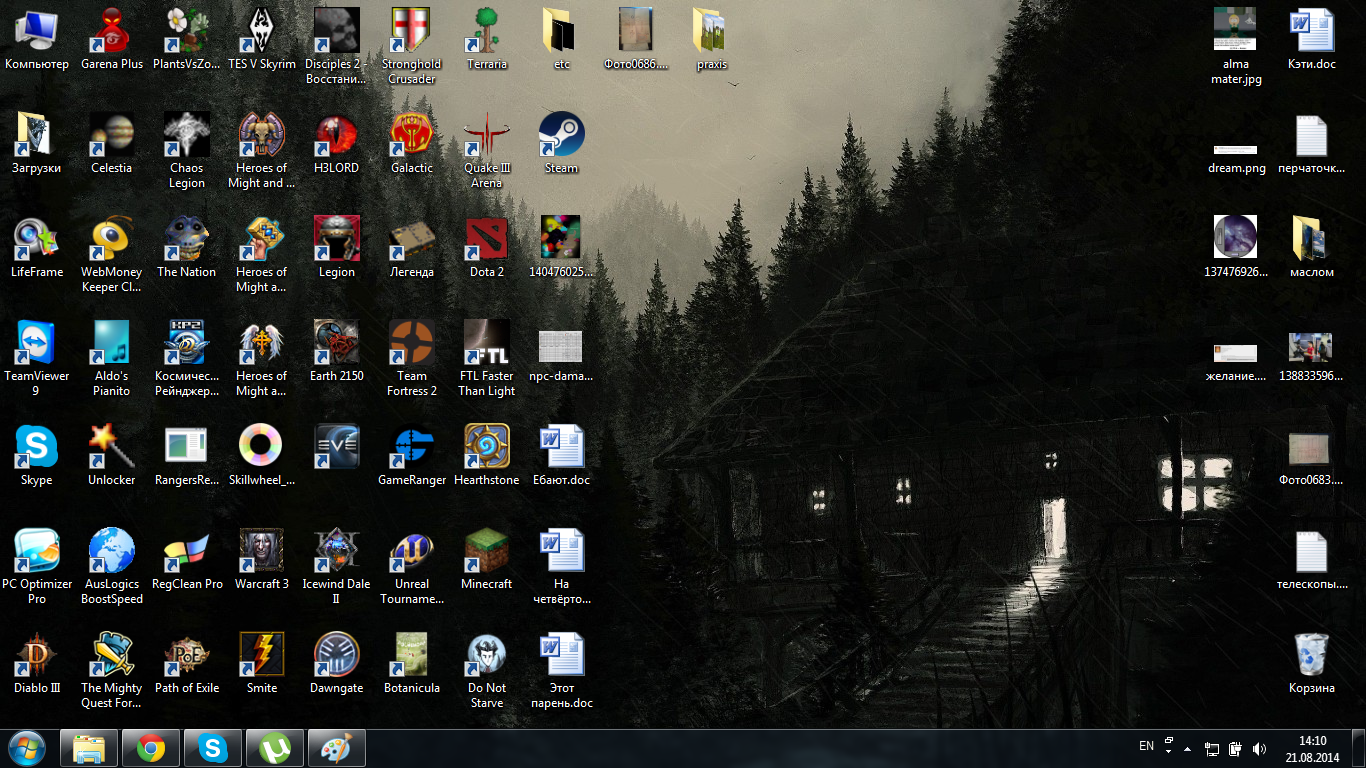Open Paint from the taskbar

pyautogui.click(x=336, y=748)
